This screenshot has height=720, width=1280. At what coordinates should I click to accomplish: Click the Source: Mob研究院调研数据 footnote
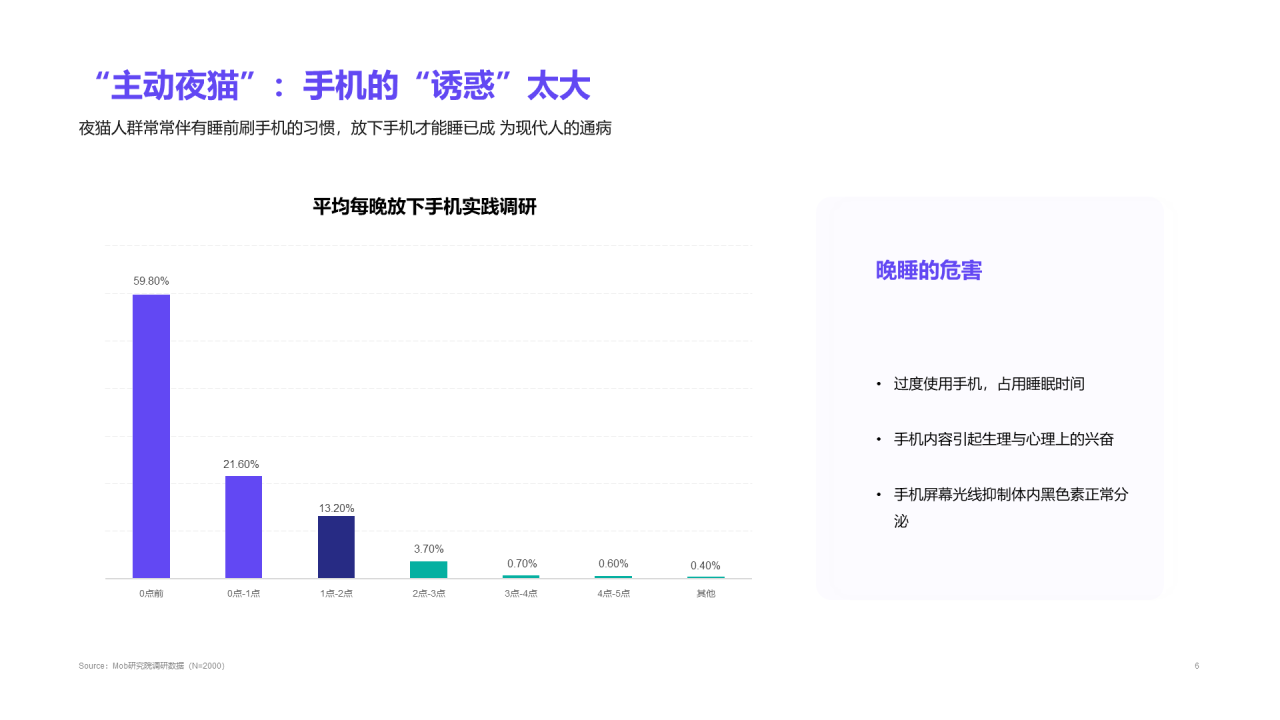click(152, 666)
